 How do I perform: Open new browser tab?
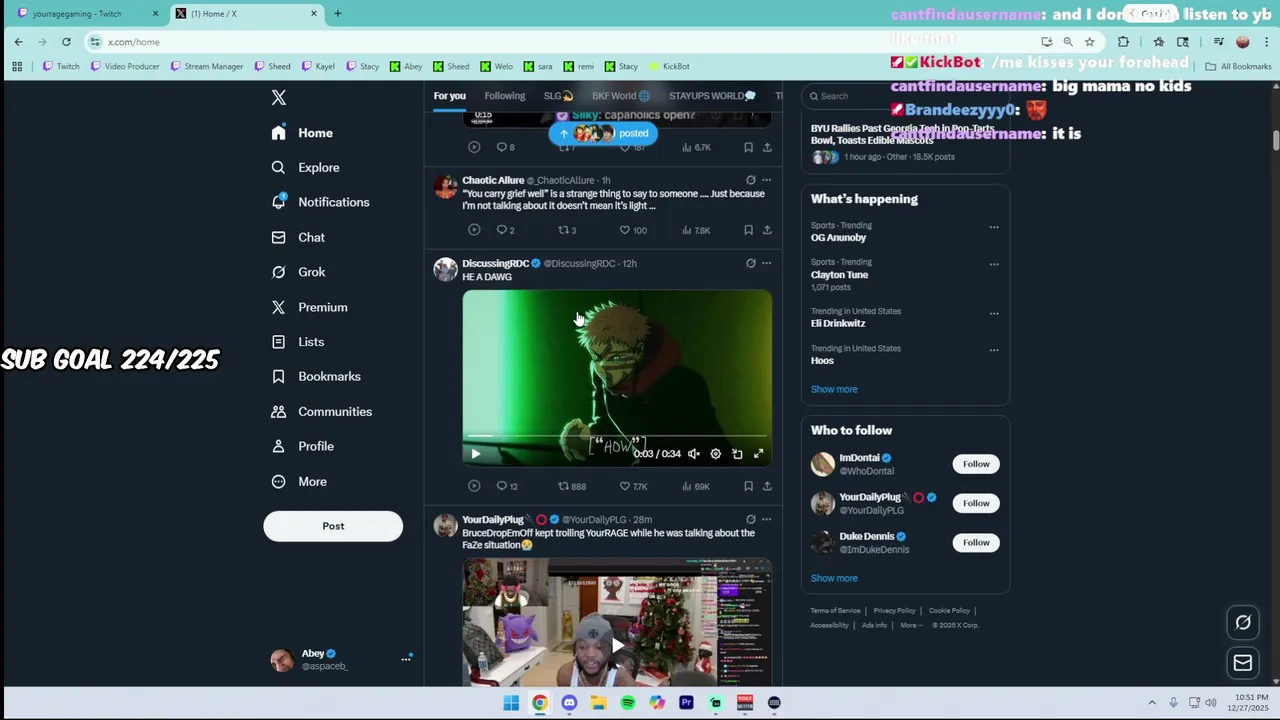[x=337, y=13]
